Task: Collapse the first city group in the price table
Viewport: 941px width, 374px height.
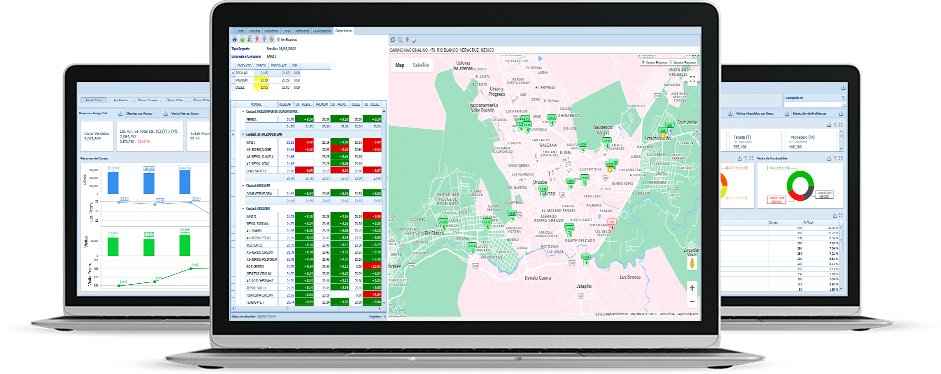Action: pyautogui.click(x=242, y=112)
